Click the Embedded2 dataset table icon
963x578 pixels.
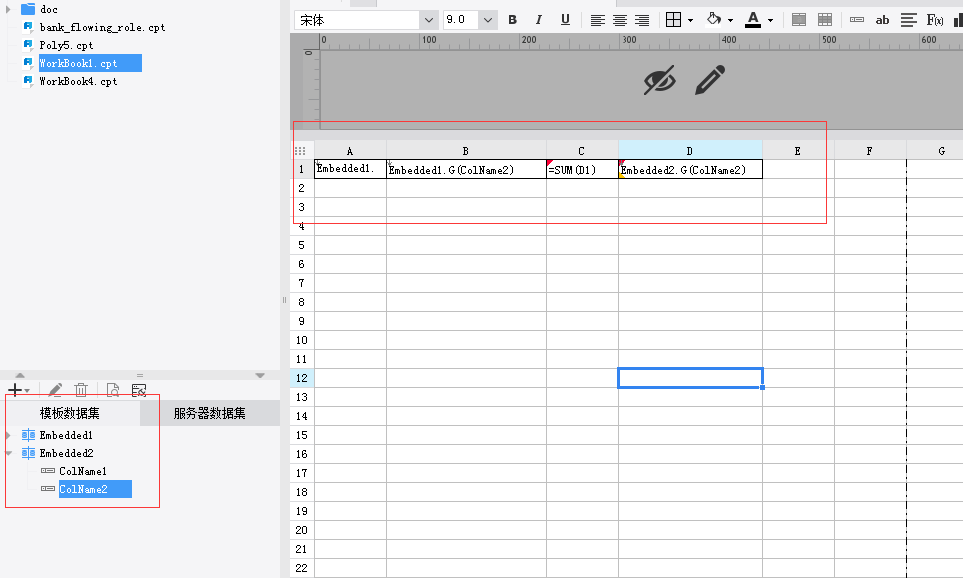tap(28, 453)
